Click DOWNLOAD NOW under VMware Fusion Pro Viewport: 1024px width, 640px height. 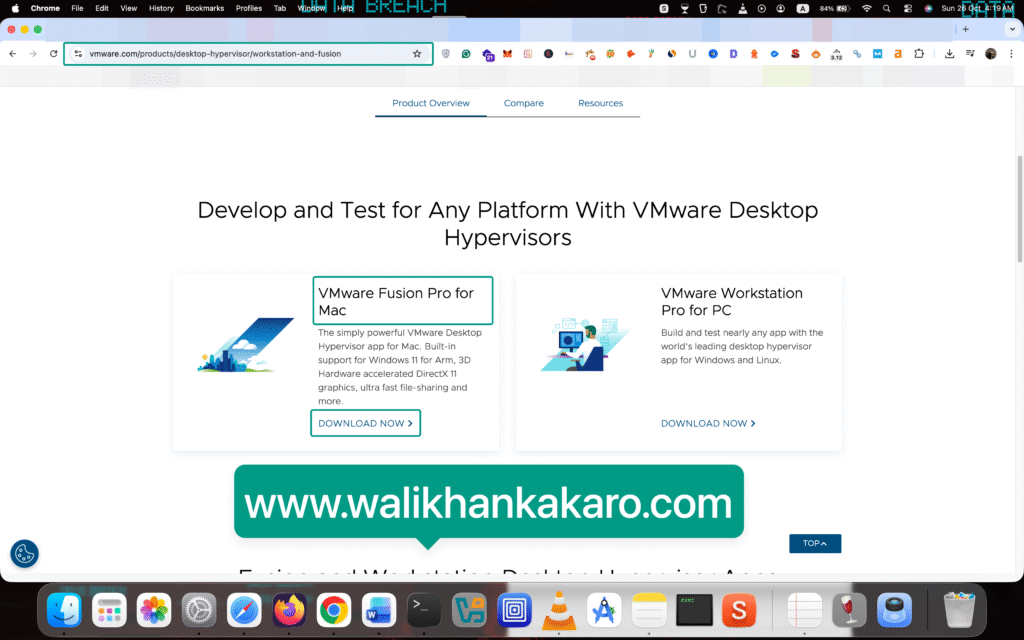[365, 423]
